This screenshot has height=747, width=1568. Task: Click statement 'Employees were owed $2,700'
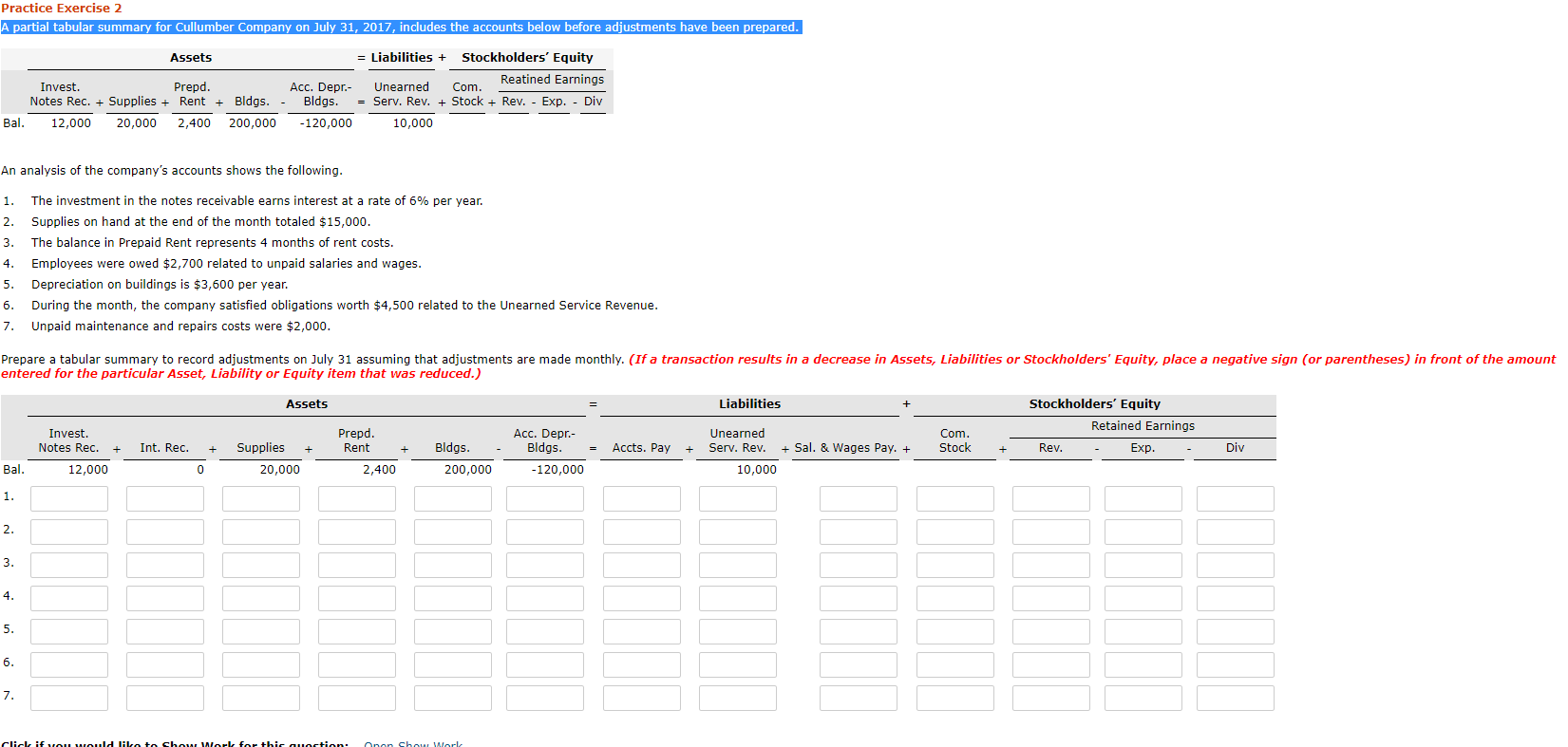[x=226, y=264]
